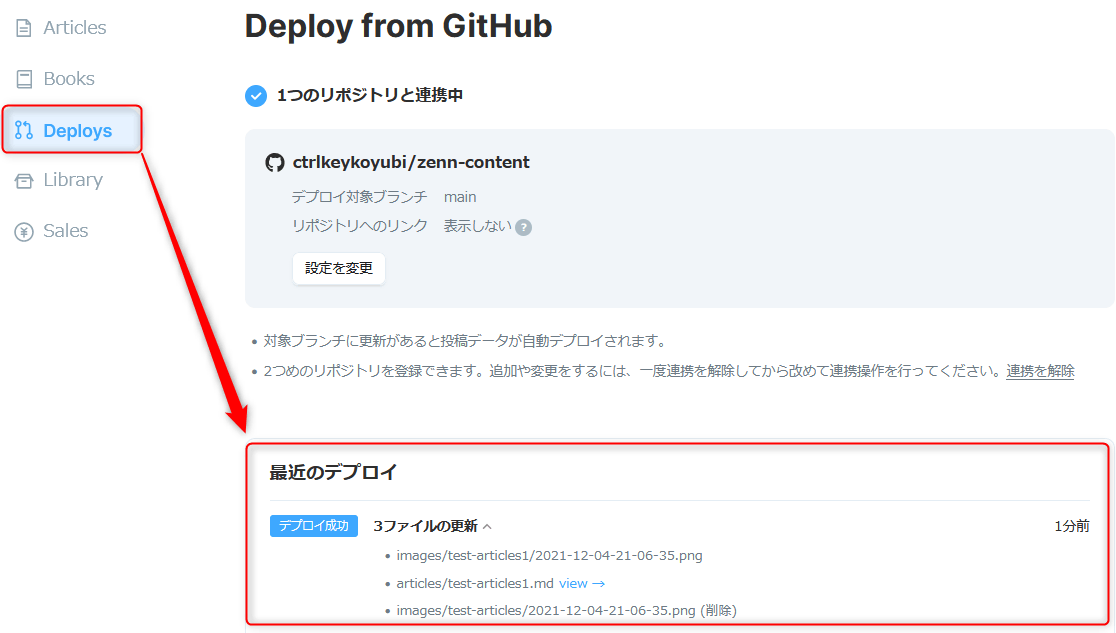The width and height of the screenshot is (1116, 633).
Task: Click the Library box icon in sidebar
Action: point(24,181)
